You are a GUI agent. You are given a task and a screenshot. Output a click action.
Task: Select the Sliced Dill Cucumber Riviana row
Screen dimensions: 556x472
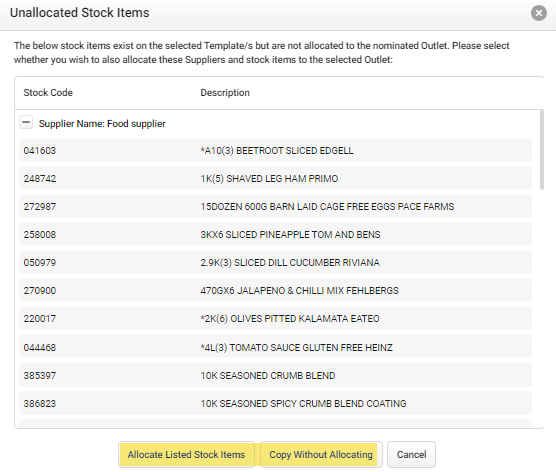click(275, 262)
